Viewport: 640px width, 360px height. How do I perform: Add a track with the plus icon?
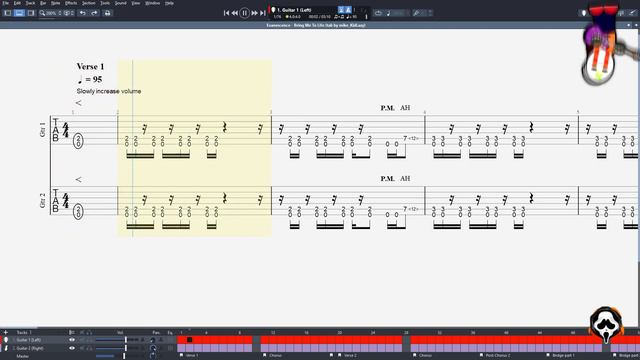[x=6, y=332]
